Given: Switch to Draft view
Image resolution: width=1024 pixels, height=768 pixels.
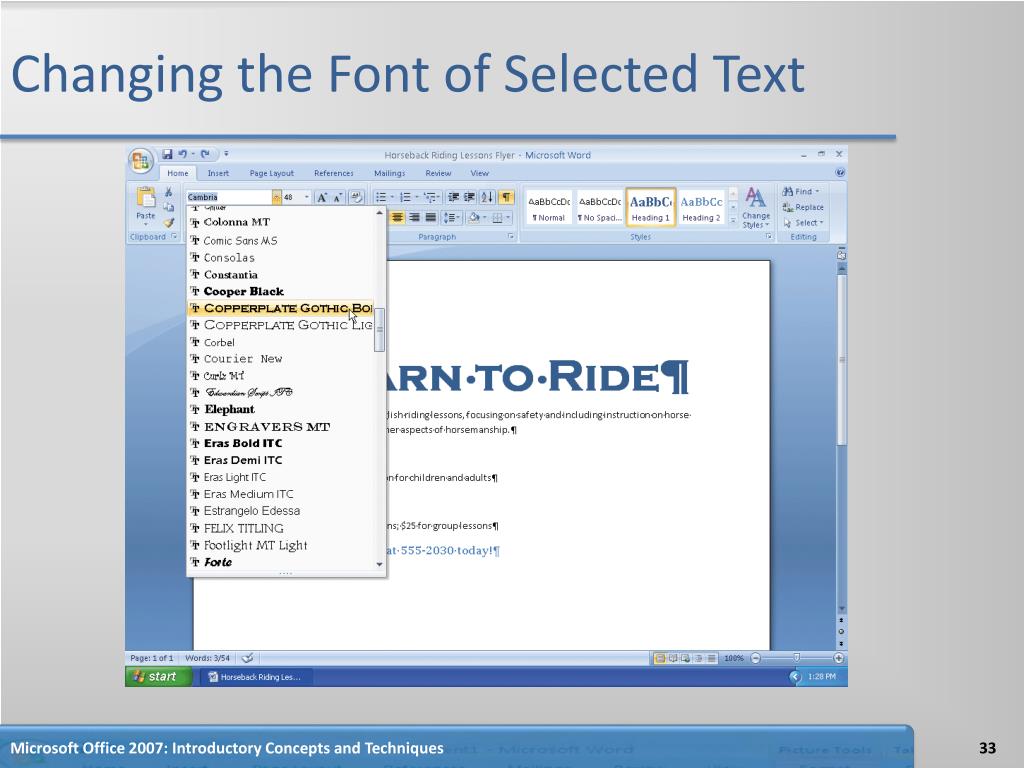Looking at the screenshot, I should pyautogui.click(x=712, y=658).
